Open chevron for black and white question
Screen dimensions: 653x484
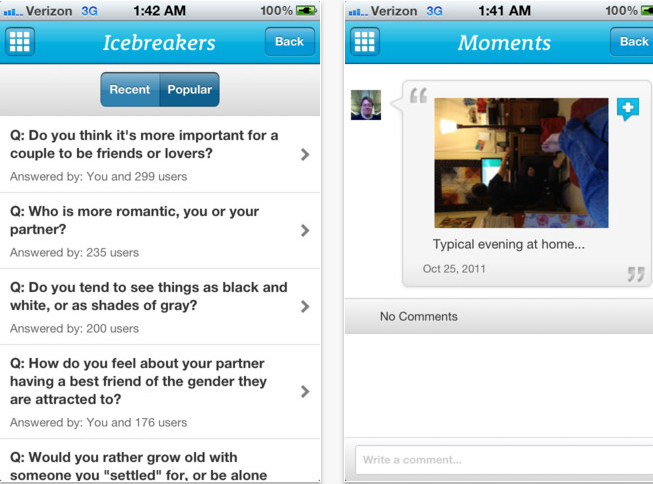[x=305, y=307]
